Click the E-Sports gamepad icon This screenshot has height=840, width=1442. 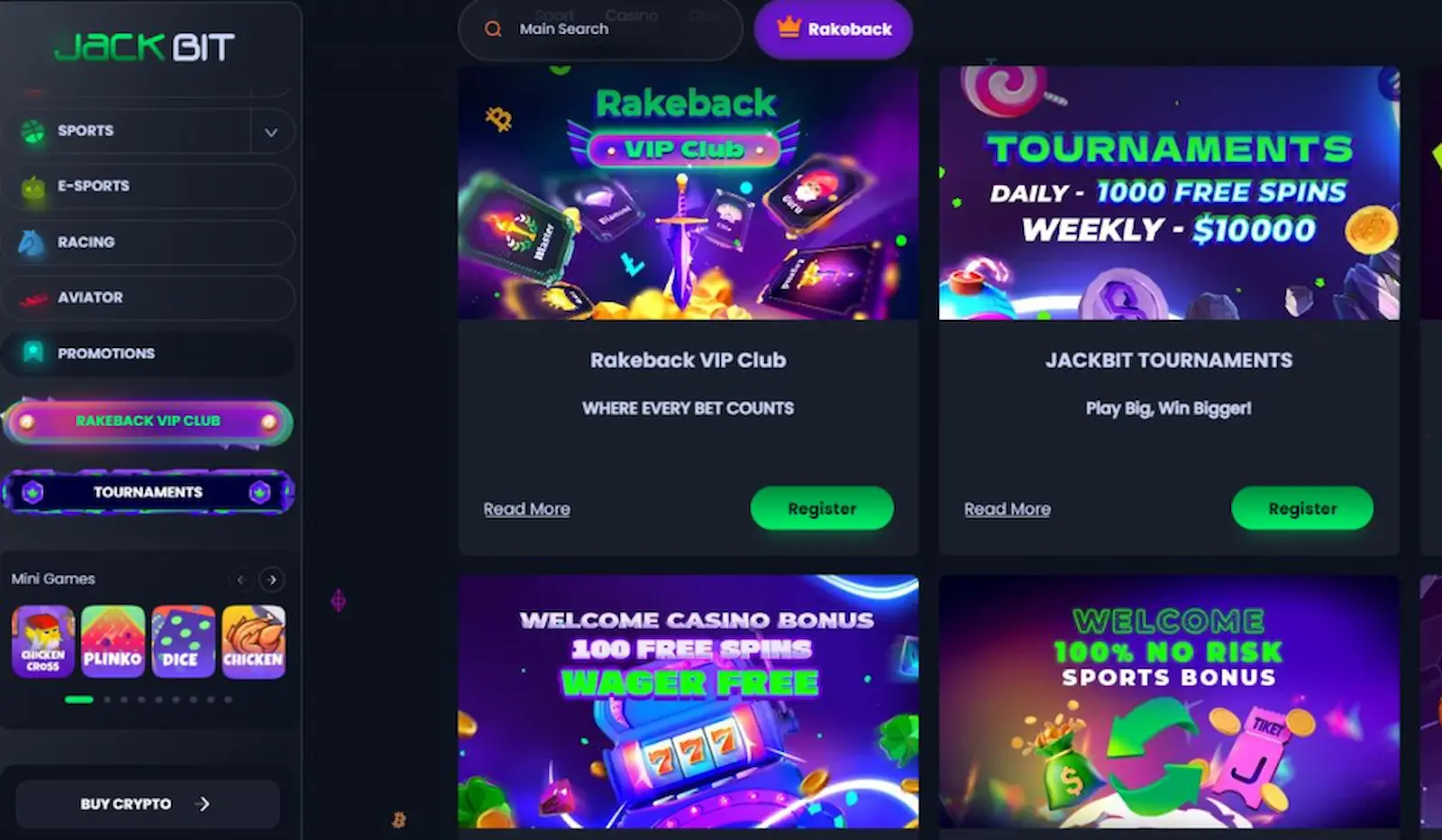(x=32, y=187)
